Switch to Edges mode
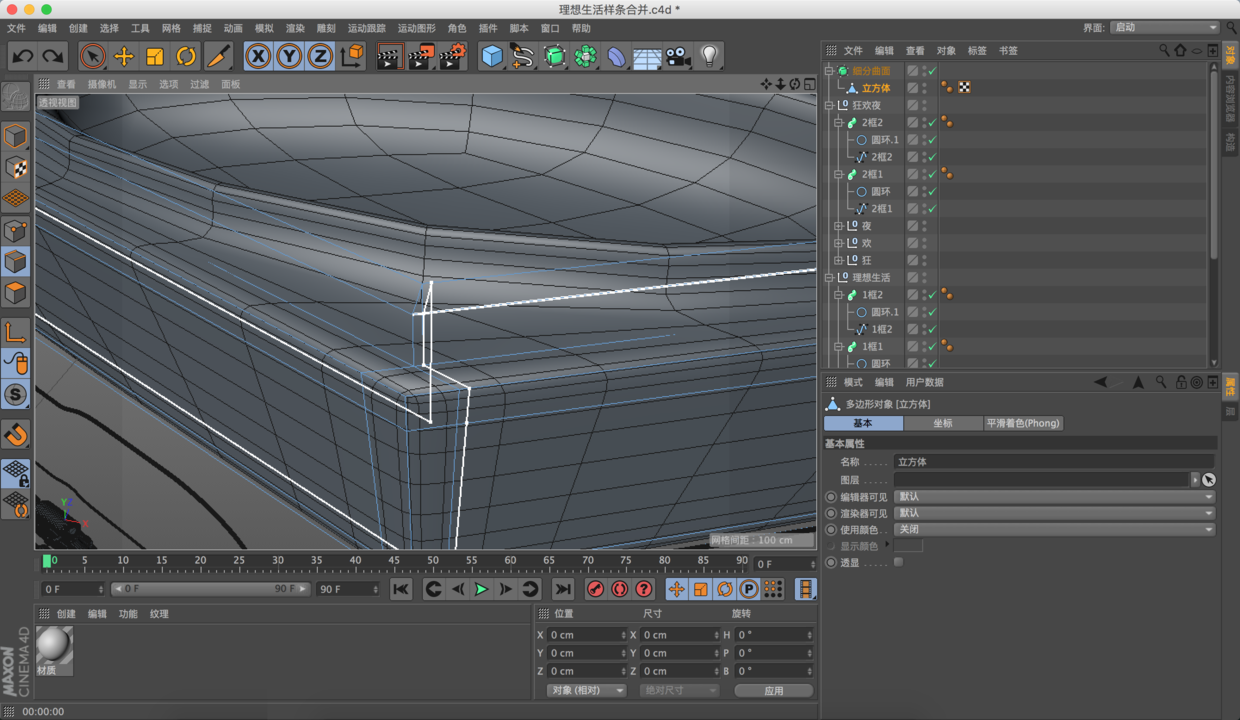The image size is (1240, 720). (15, 261)
